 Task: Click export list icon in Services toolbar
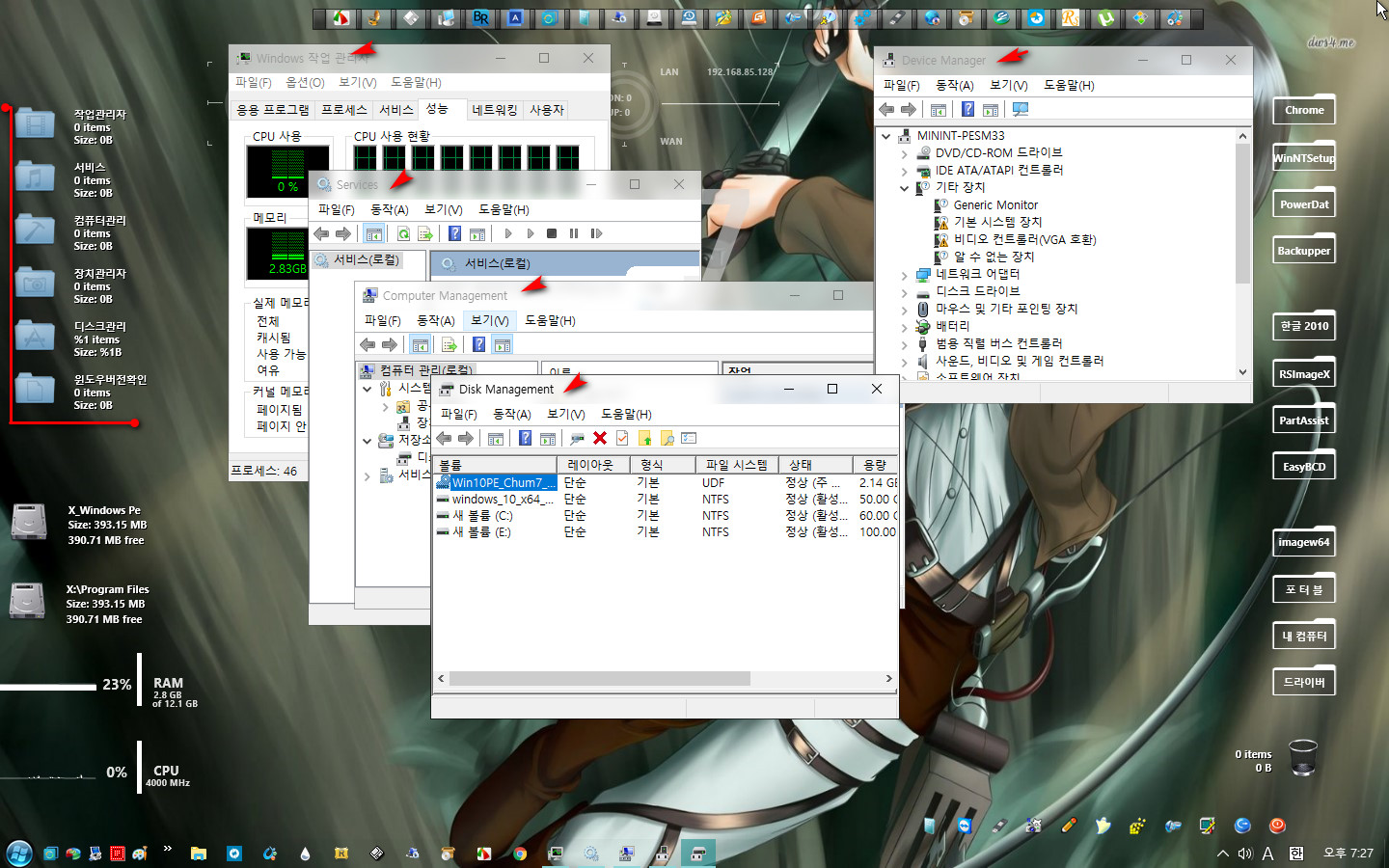(424, 233)
